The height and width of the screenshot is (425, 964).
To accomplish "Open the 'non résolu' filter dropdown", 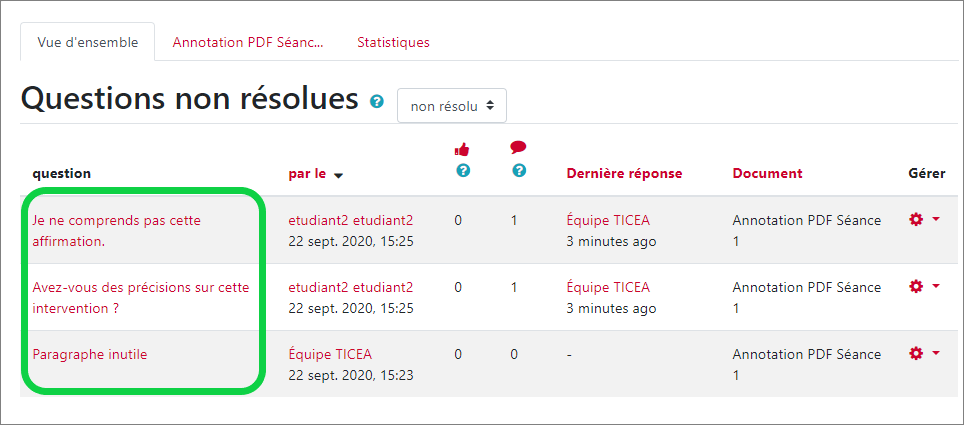I will [x=452, y=106].
